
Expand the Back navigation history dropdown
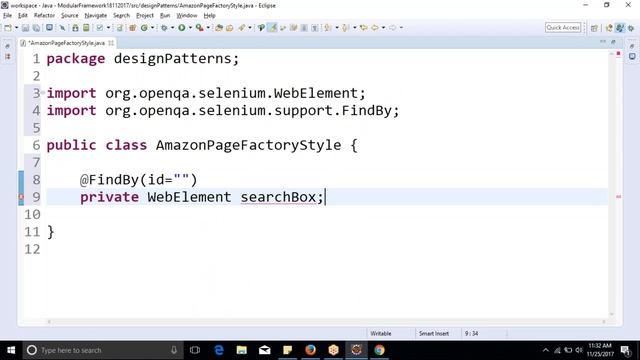383,28
